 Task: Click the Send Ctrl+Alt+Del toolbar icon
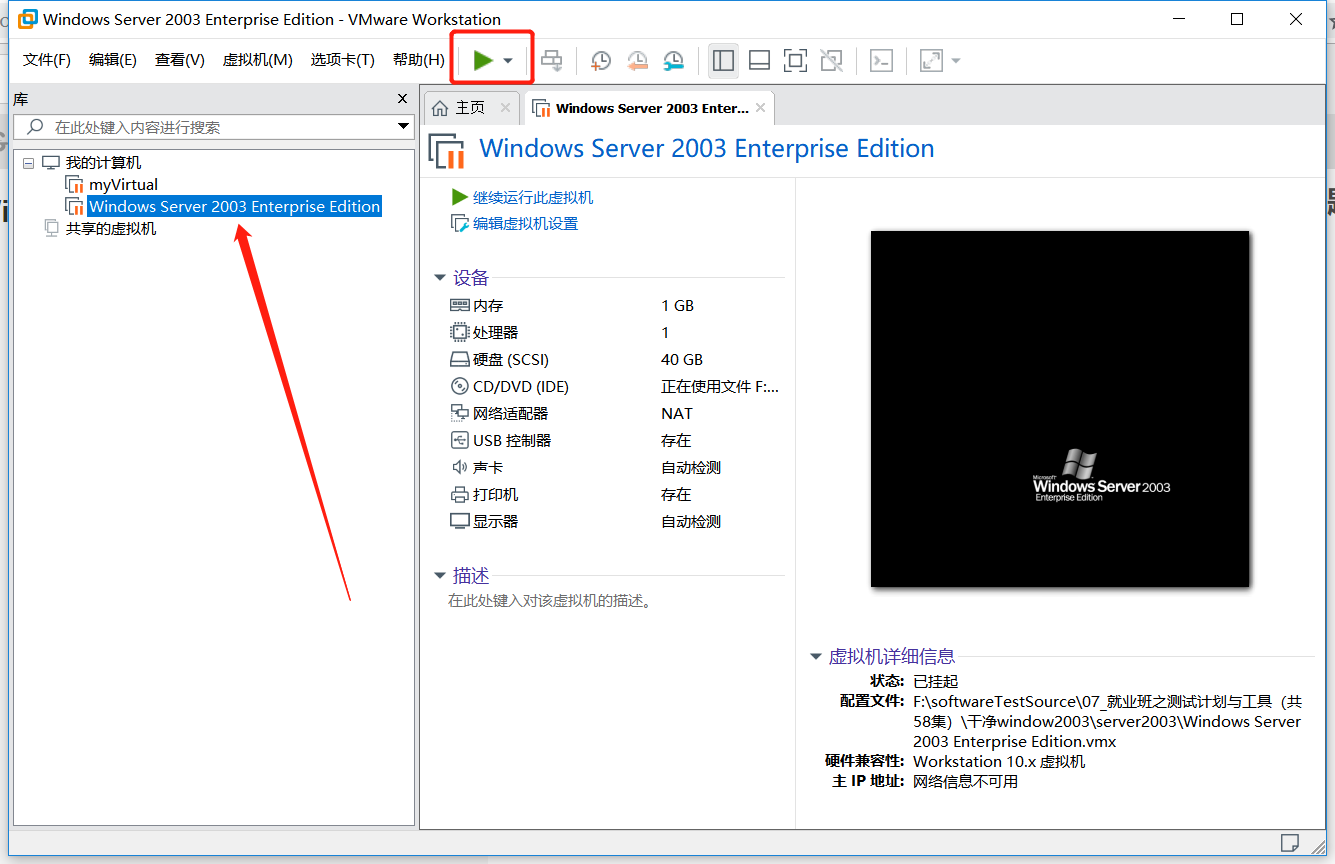click(552, 61)
